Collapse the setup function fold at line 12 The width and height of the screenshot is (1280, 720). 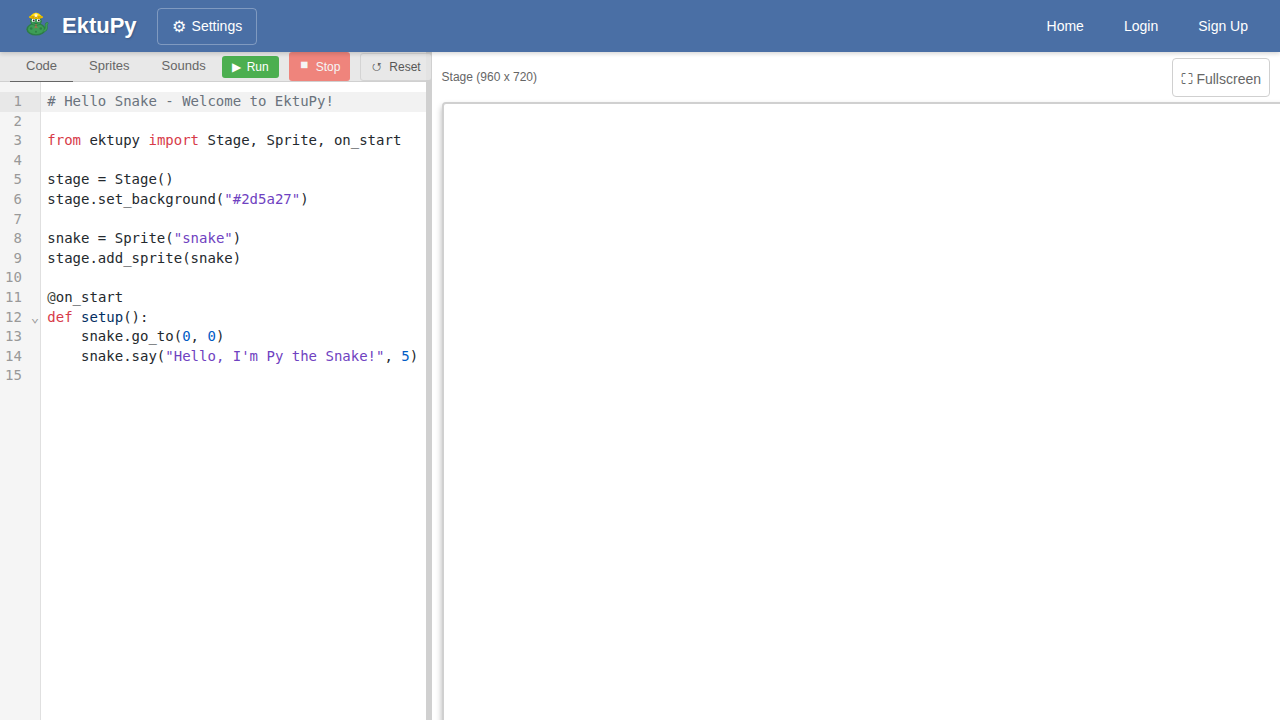click(35, 320)
